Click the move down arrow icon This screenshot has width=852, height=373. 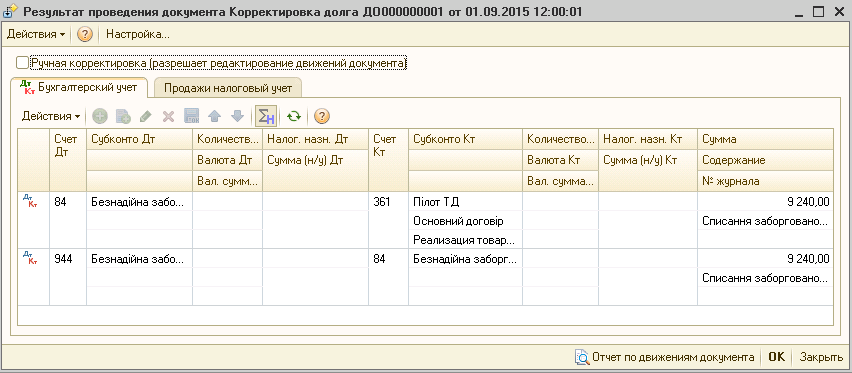(x=237, y=116)
